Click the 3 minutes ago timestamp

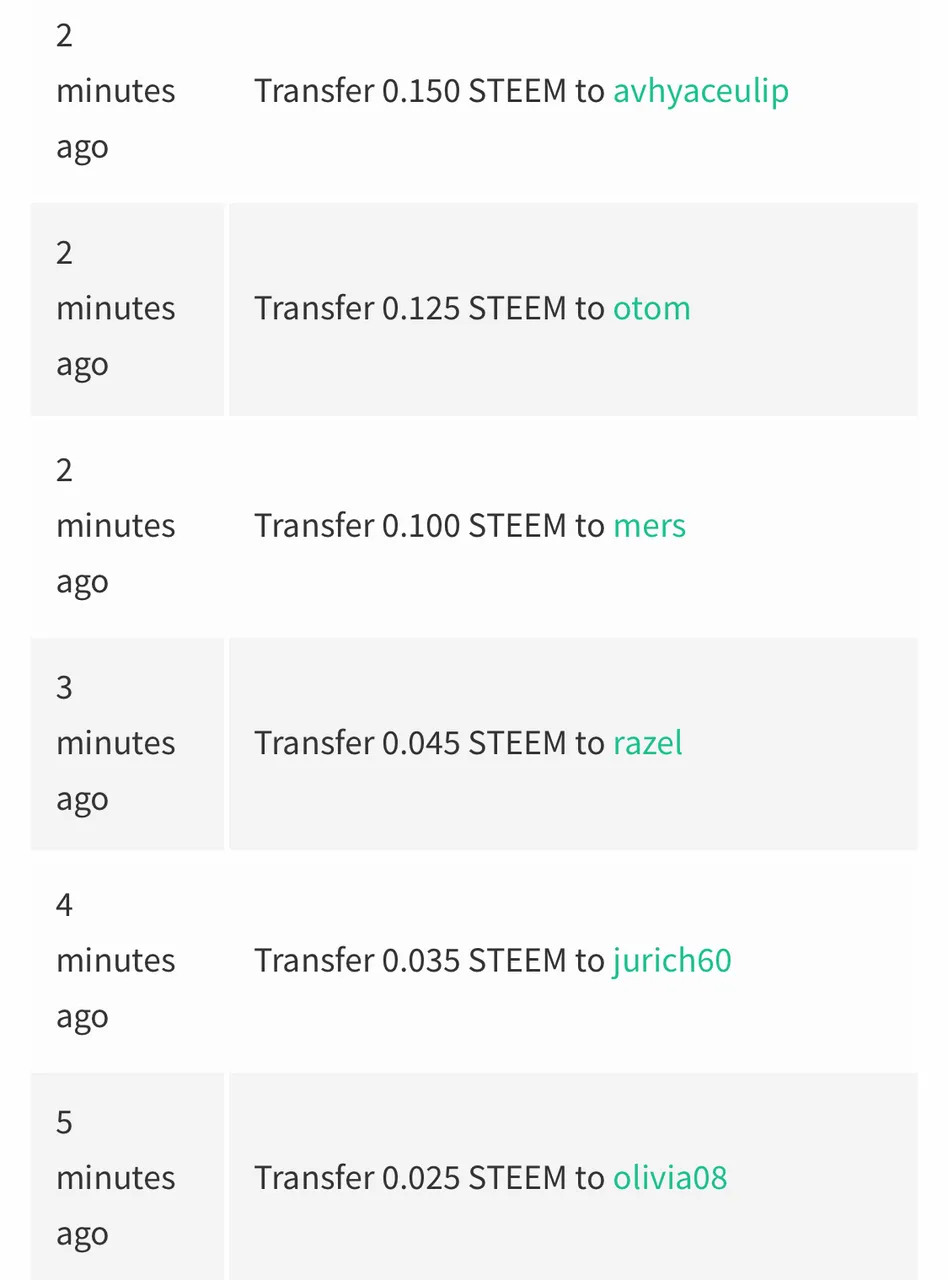[x=115, y=743]
